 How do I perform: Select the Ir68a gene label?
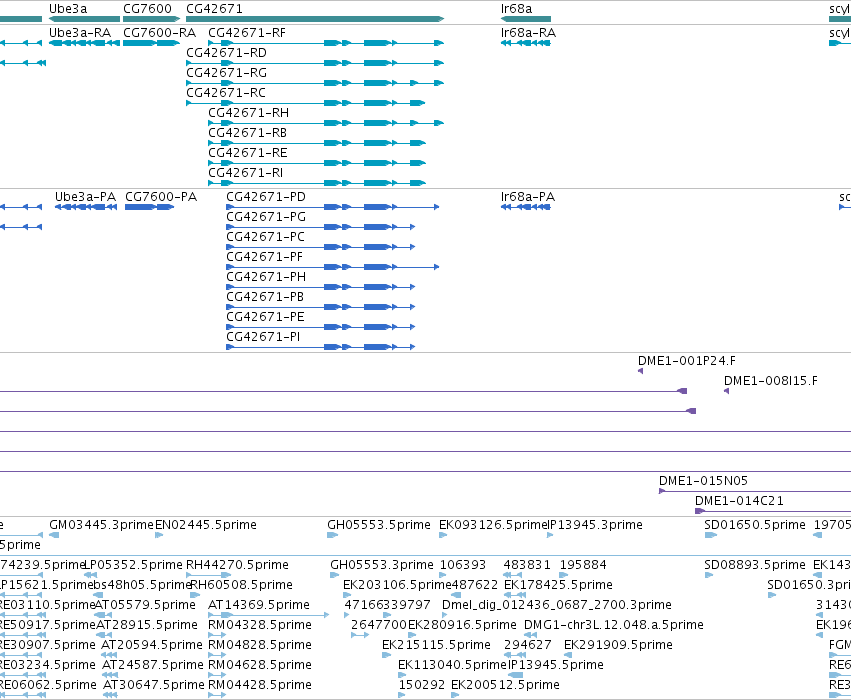pos(517,9)
